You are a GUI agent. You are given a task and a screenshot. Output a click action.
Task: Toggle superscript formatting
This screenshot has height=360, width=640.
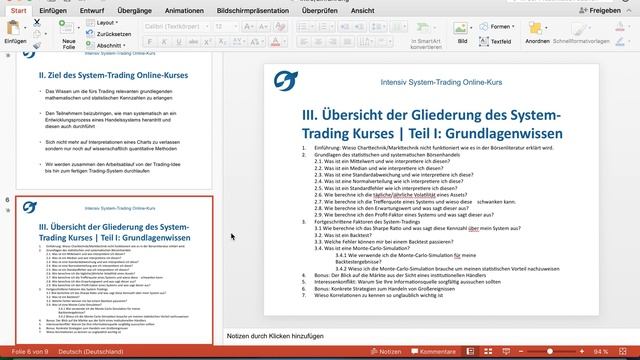[207, 42]
